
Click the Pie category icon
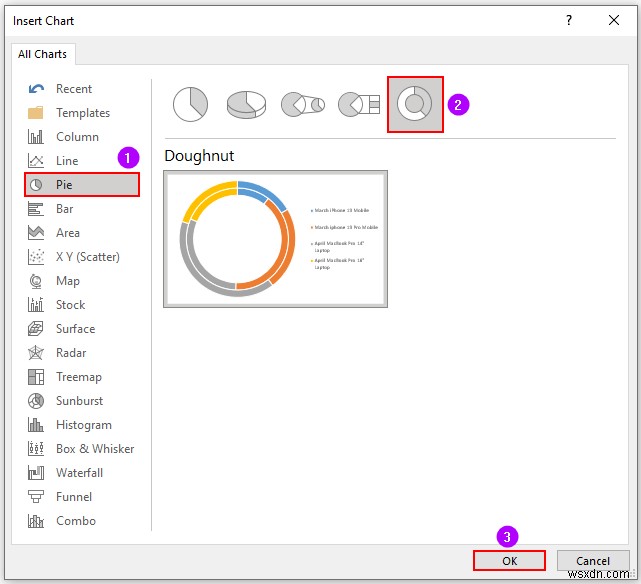[x=36, y=185]
